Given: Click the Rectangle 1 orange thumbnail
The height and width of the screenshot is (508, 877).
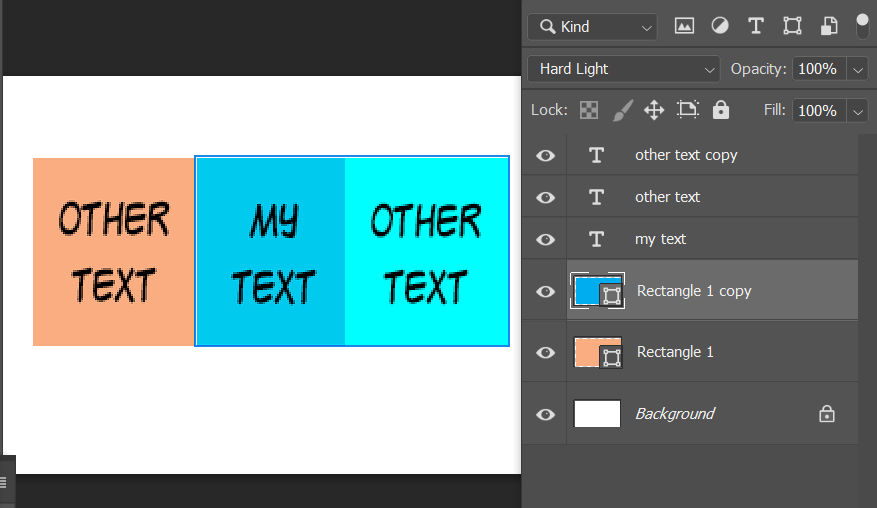Looking at the screenshot, I should point(597,352).
